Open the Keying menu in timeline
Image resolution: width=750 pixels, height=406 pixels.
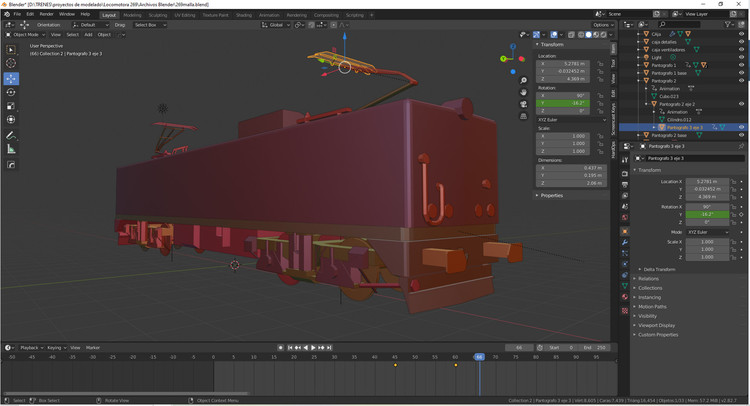pos(54,347)
